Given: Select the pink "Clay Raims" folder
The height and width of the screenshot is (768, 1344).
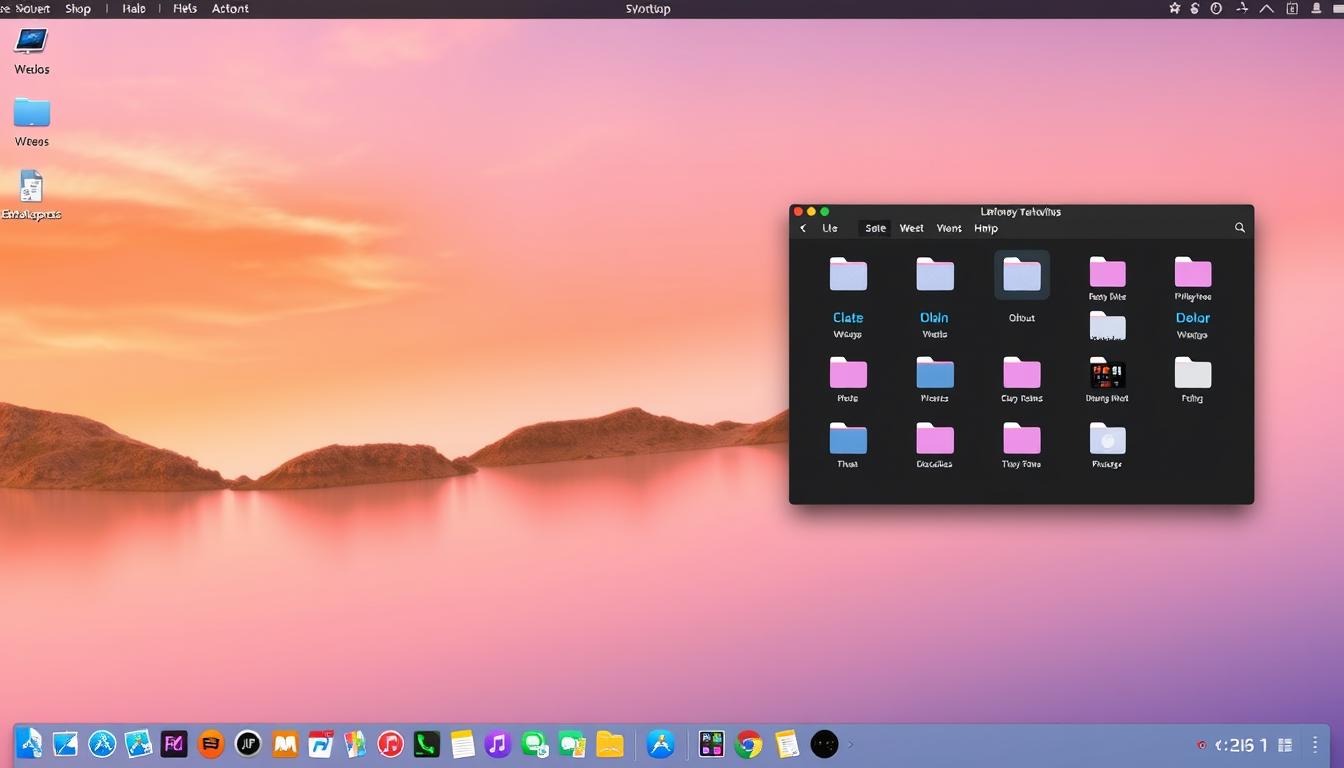Looking at the screenshot, I should [1022, 373].
